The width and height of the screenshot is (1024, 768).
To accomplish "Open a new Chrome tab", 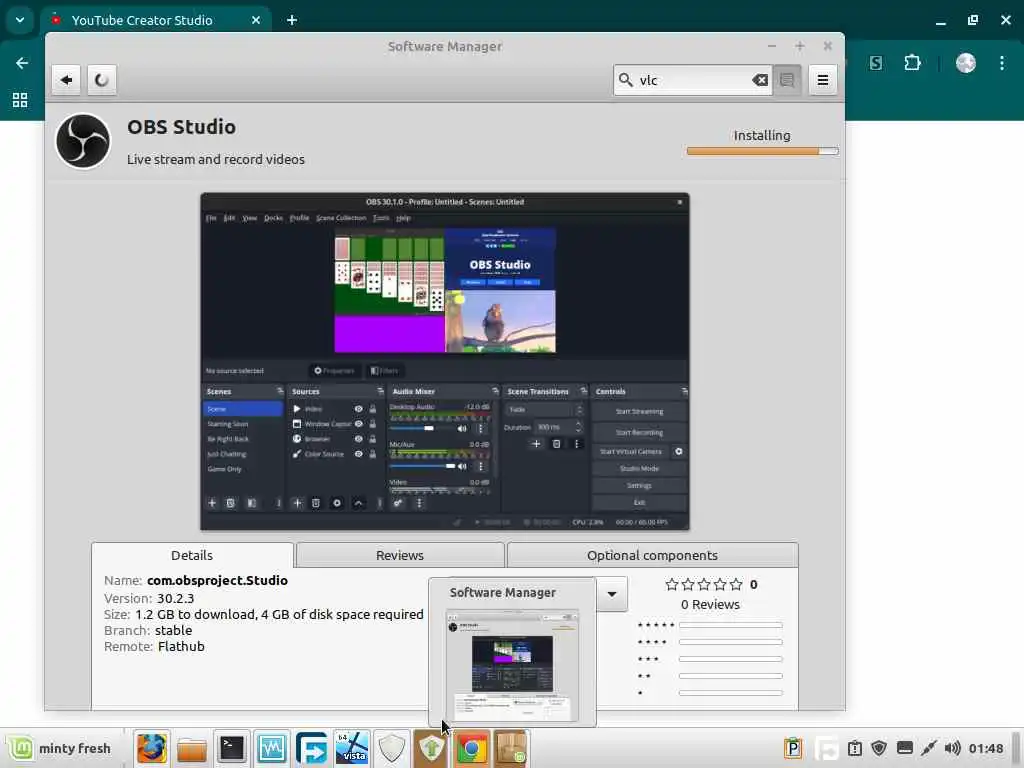I will click(x=292, y=20).
